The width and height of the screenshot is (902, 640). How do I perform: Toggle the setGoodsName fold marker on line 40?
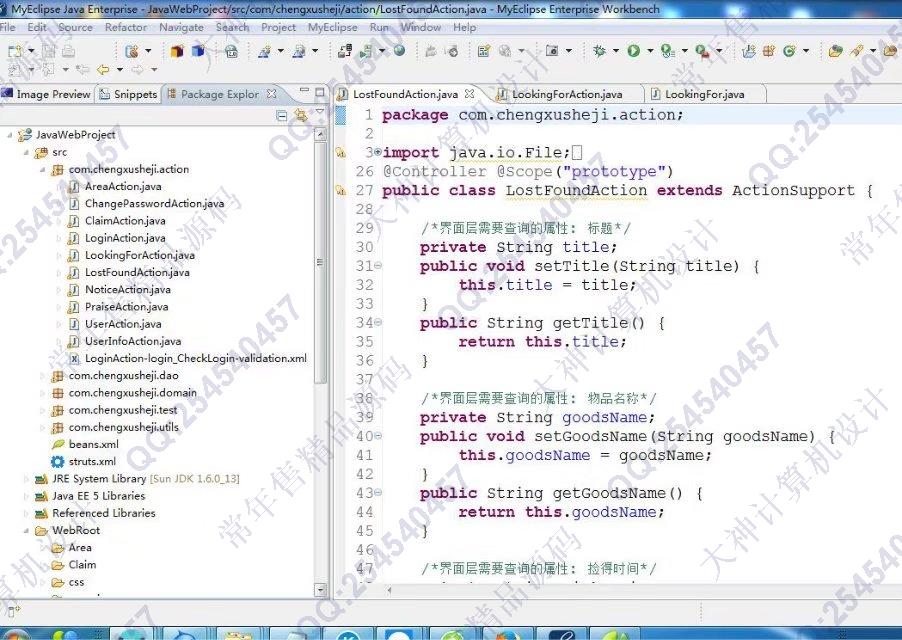tap(378, 436)
